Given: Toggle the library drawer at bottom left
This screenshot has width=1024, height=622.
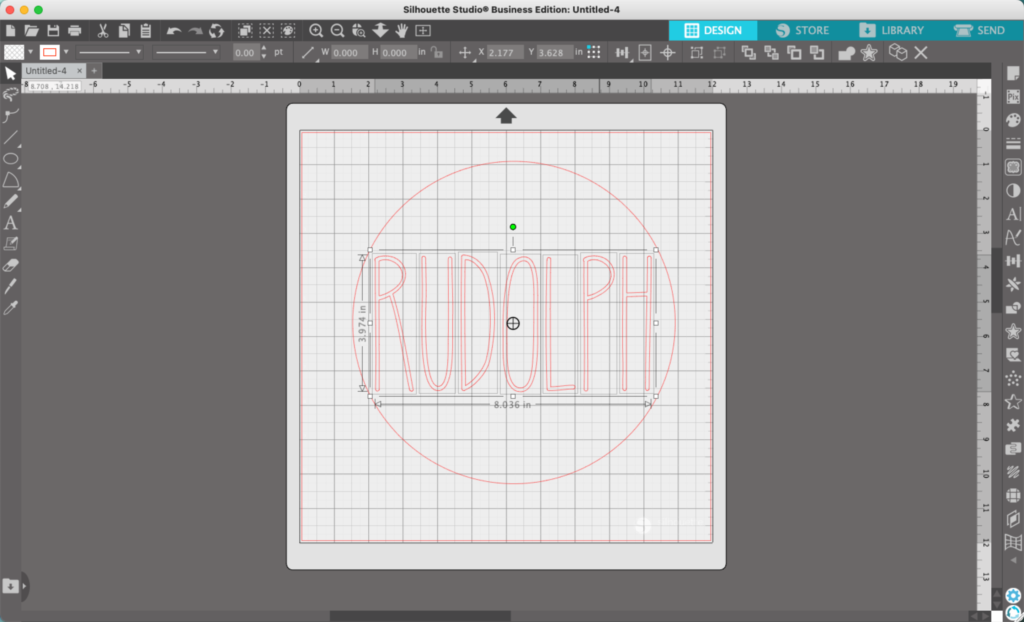Looking at the screenshot, I should [x=10, y=586].
